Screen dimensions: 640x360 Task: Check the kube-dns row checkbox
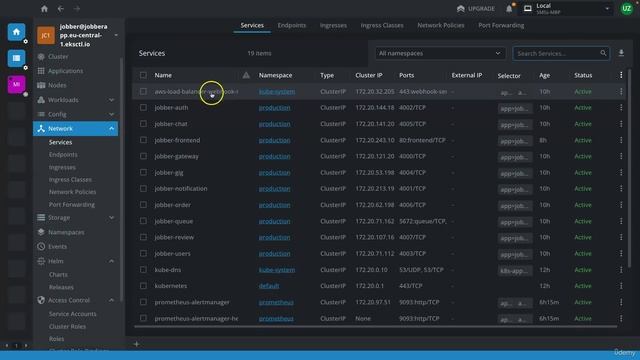[143, 270]
